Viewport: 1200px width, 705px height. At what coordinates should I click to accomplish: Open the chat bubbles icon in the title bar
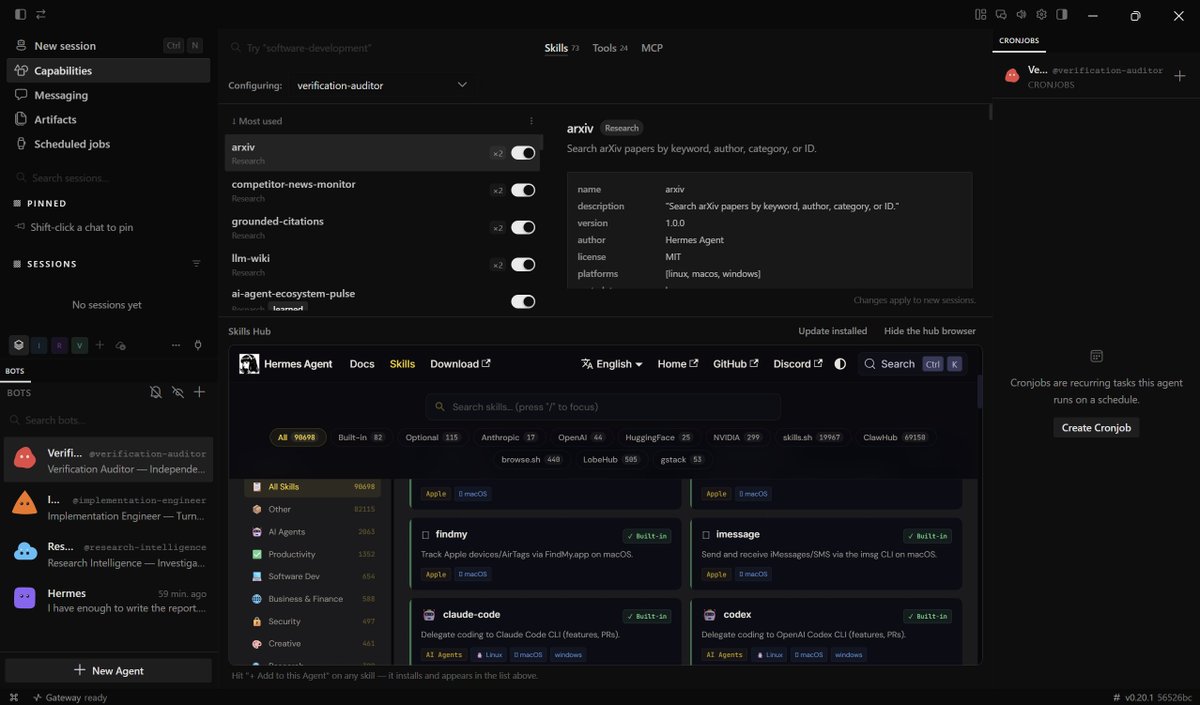[x=1001, y=15]
